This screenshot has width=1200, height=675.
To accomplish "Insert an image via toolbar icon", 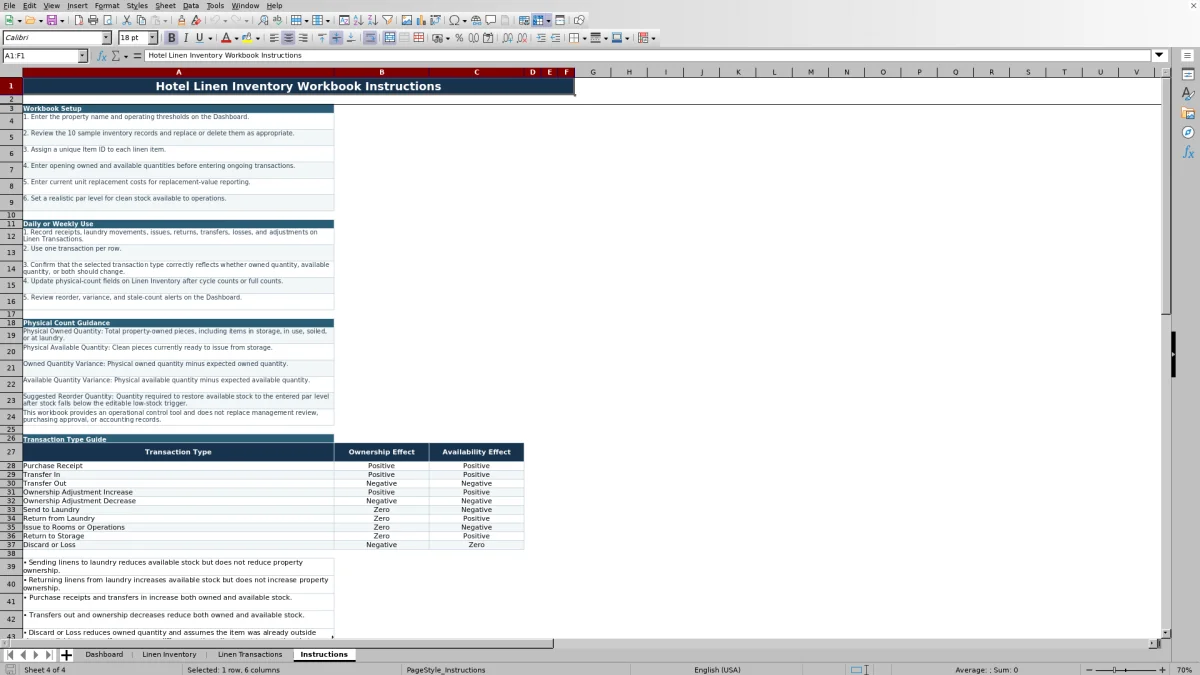I will click(x=407, y=20).
